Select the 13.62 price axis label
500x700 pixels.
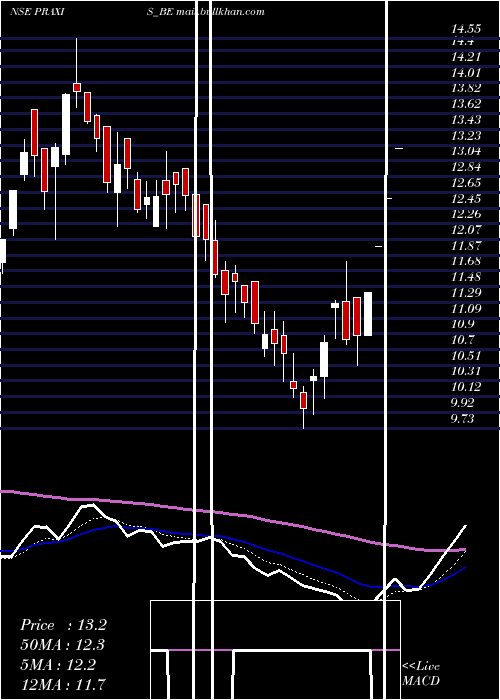466,104
